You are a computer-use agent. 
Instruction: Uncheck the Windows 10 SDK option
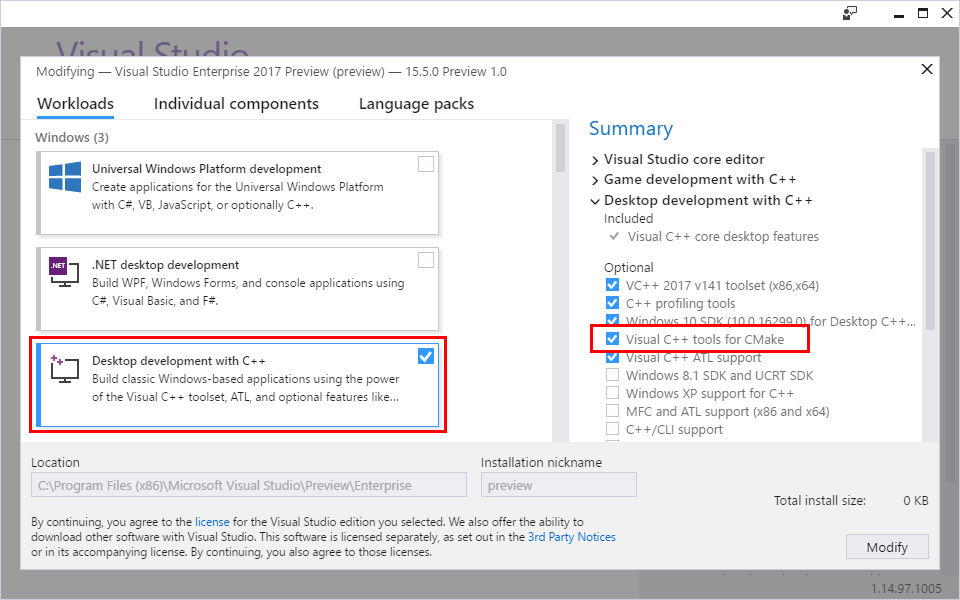612,320
